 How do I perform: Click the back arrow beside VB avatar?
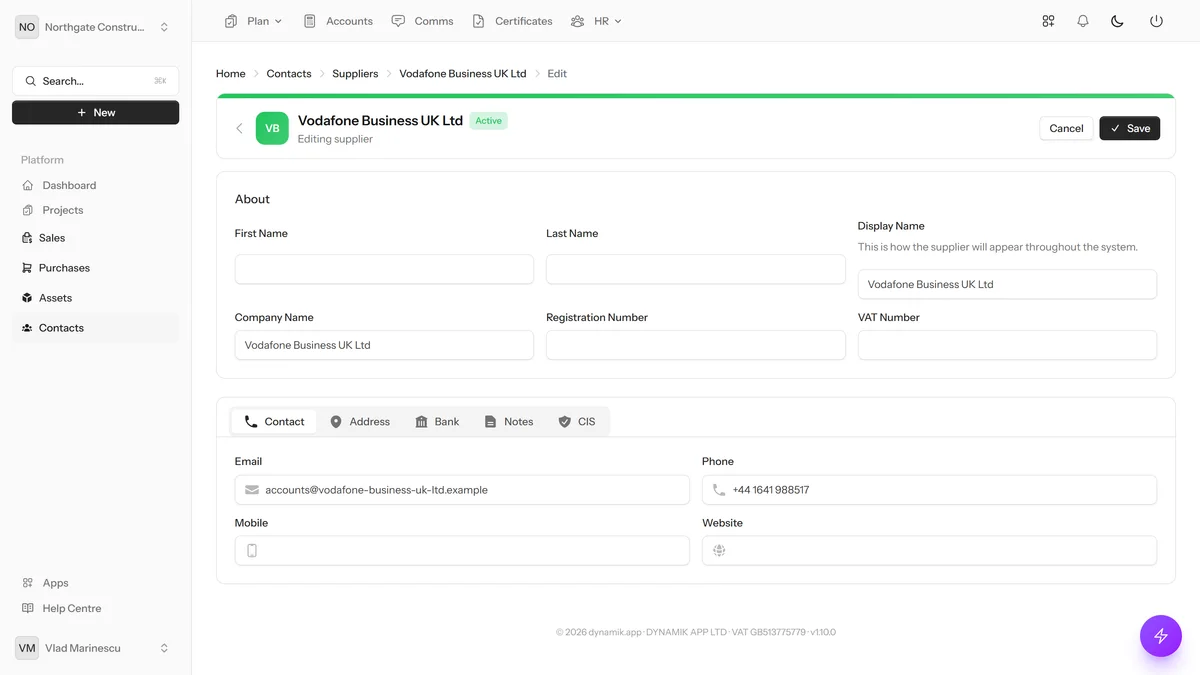[x=239, y=128]
